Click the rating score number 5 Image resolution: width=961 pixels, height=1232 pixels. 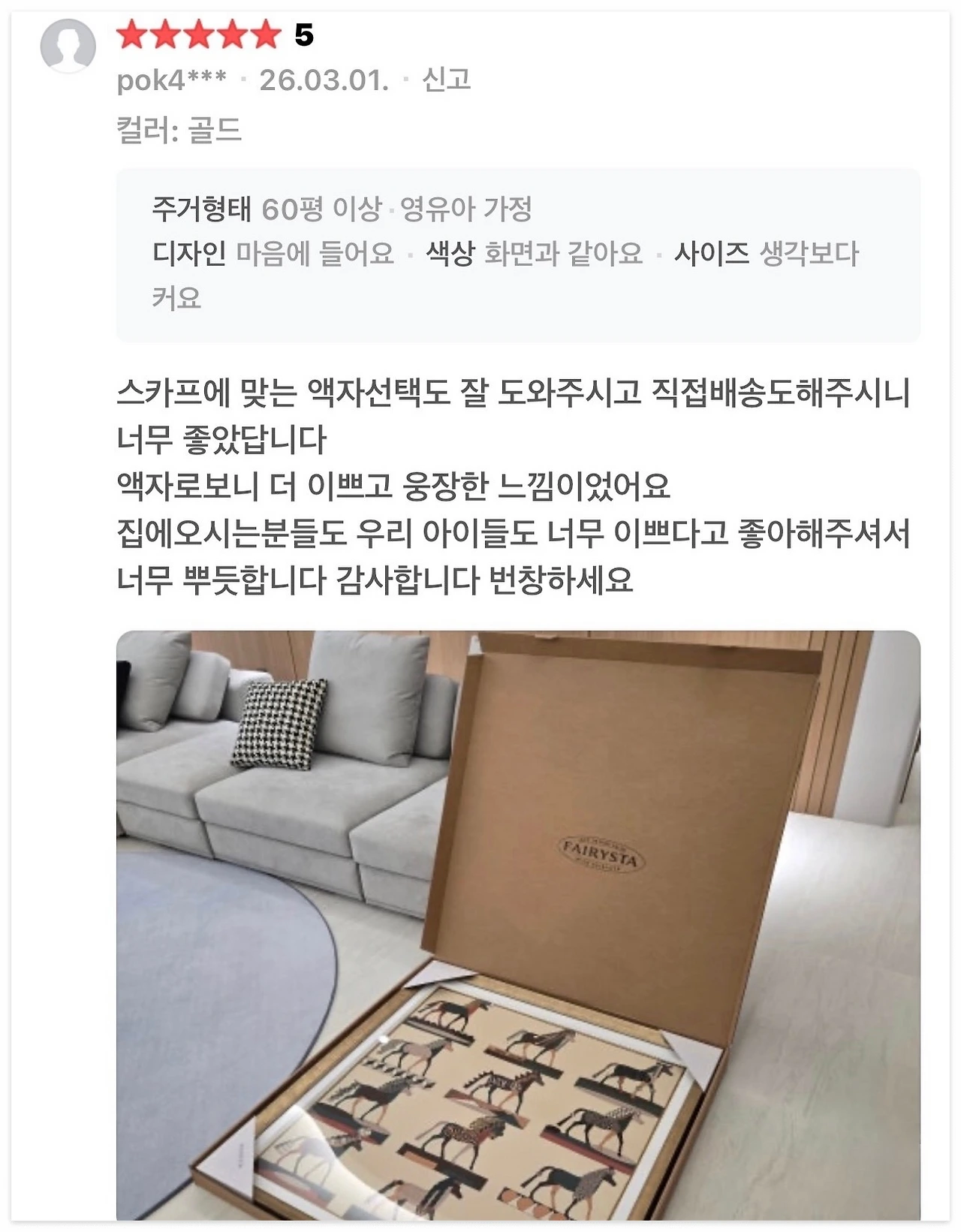click(x=304, y=35)
